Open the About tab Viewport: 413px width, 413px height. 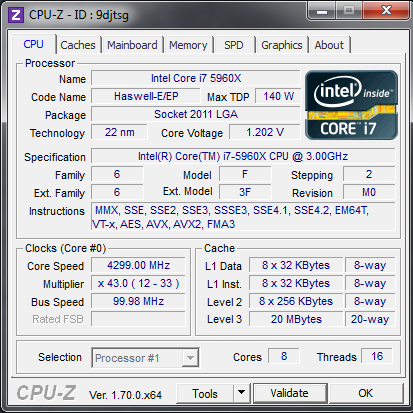[329, 45]
